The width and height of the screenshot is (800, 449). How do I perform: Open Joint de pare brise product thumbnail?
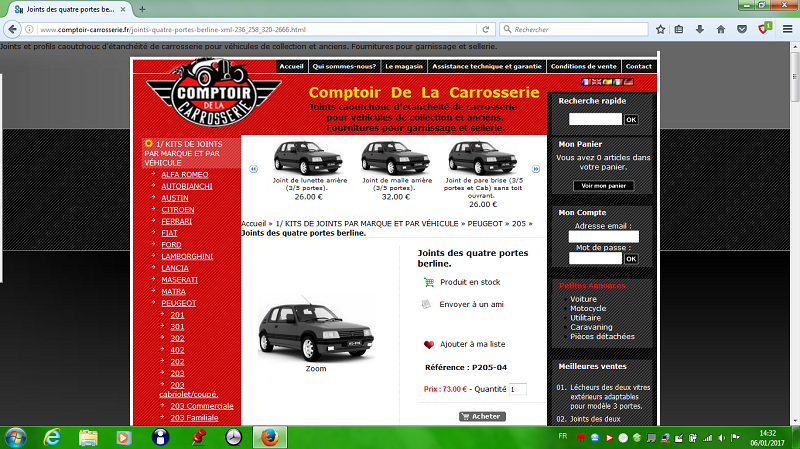(x=483, y=158)
